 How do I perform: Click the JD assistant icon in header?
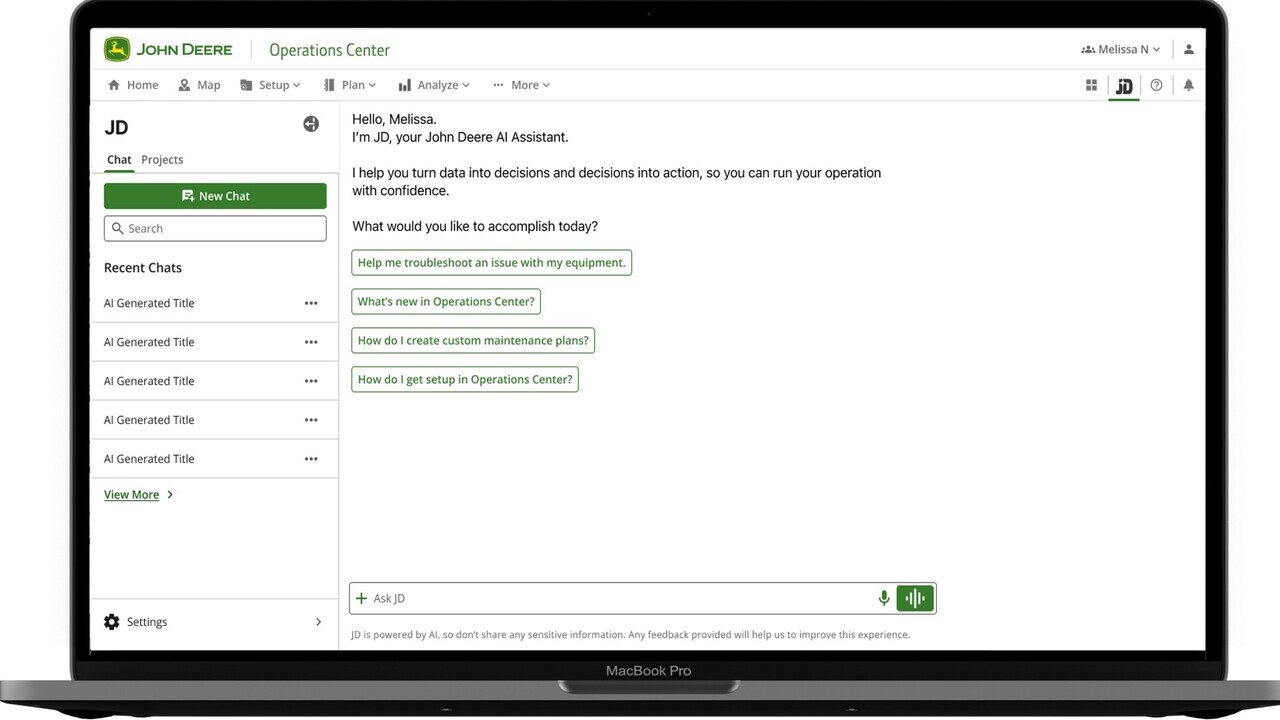click(x=1124, y=86)
